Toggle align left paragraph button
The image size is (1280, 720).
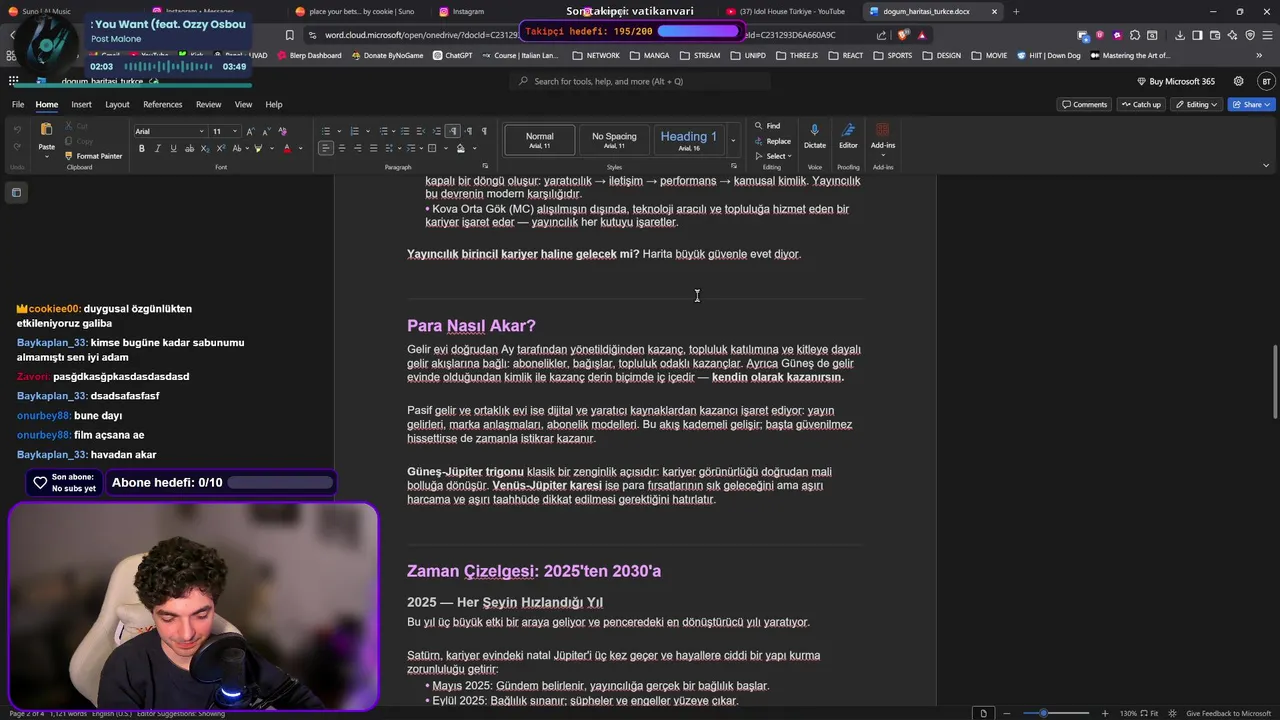pyautogui.click(x=325, y=148)
